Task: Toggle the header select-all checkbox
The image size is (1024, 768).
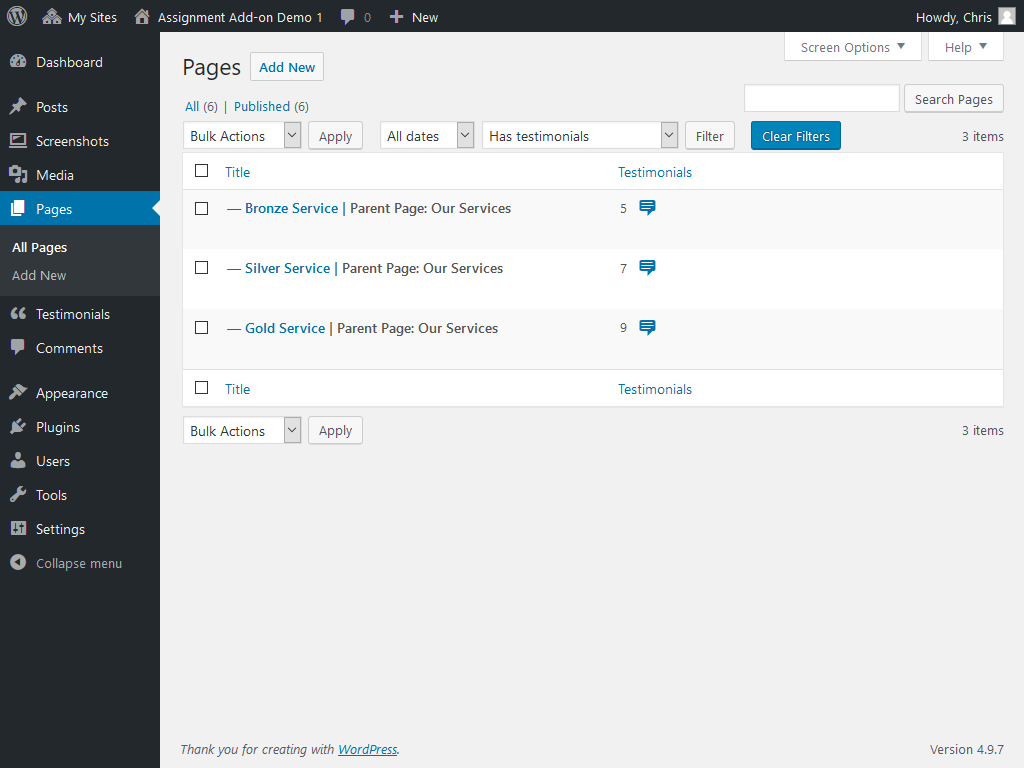Action: pyautogui.click(x=202, y=171)
